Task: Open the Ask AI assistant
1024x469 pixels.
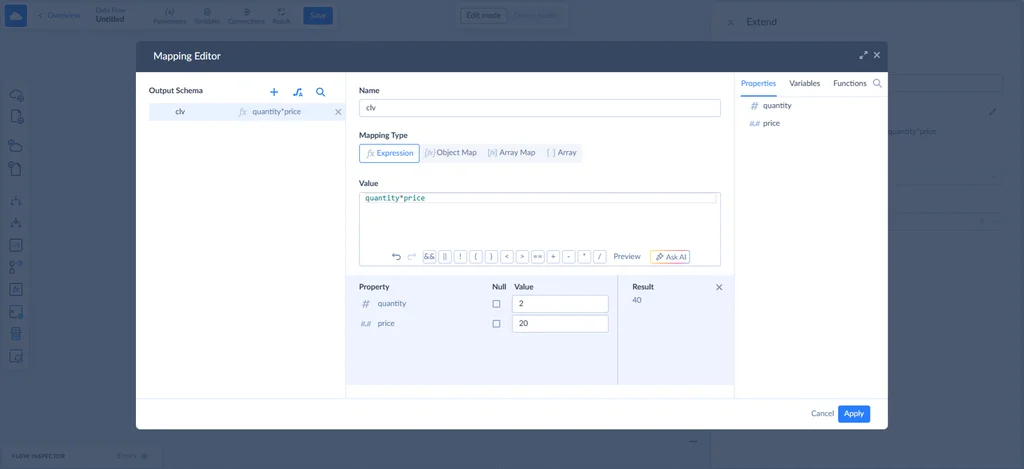Action: 670,257
